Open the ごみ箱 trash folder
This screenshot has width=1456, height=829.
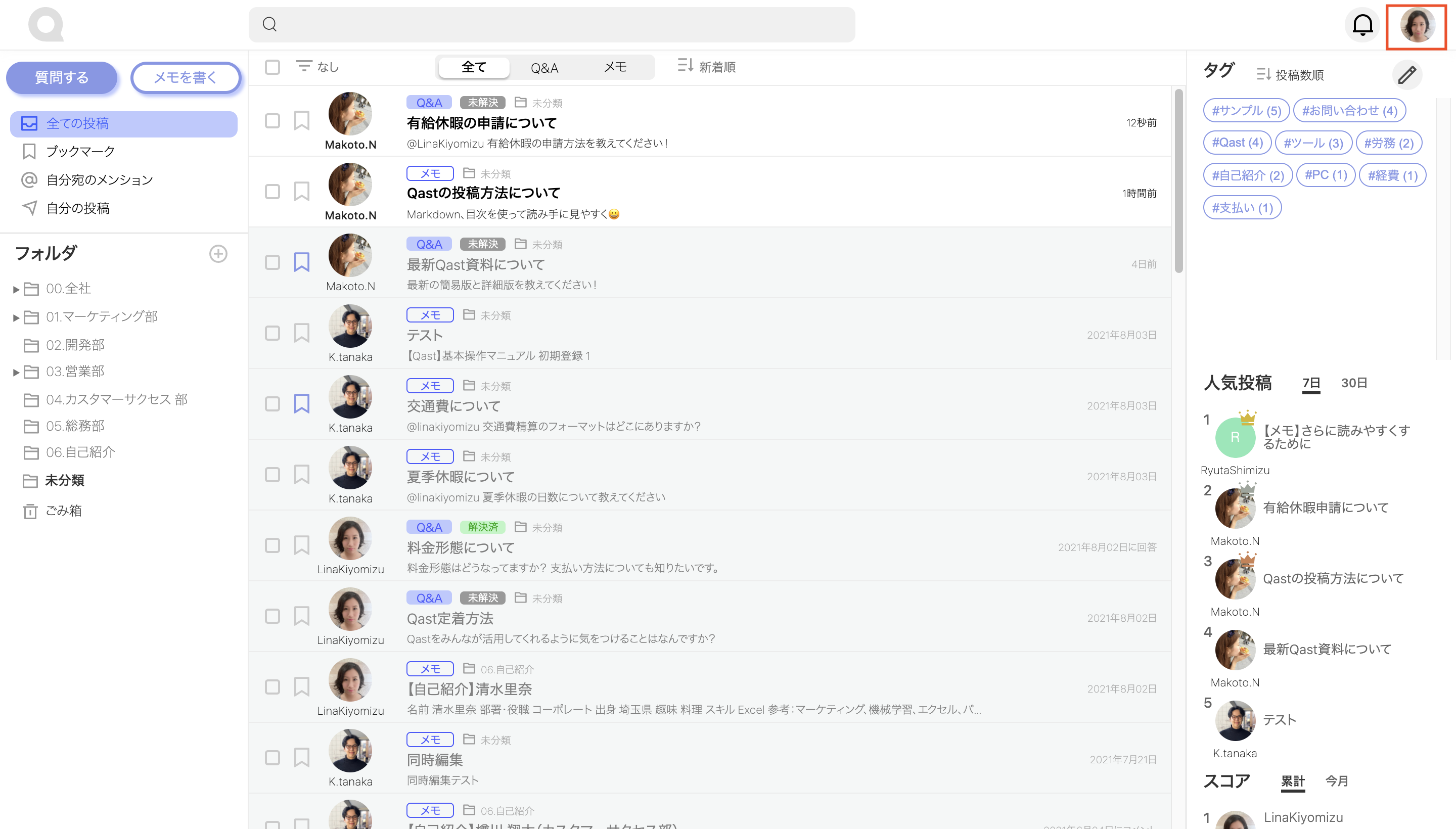tap(63, 511)
